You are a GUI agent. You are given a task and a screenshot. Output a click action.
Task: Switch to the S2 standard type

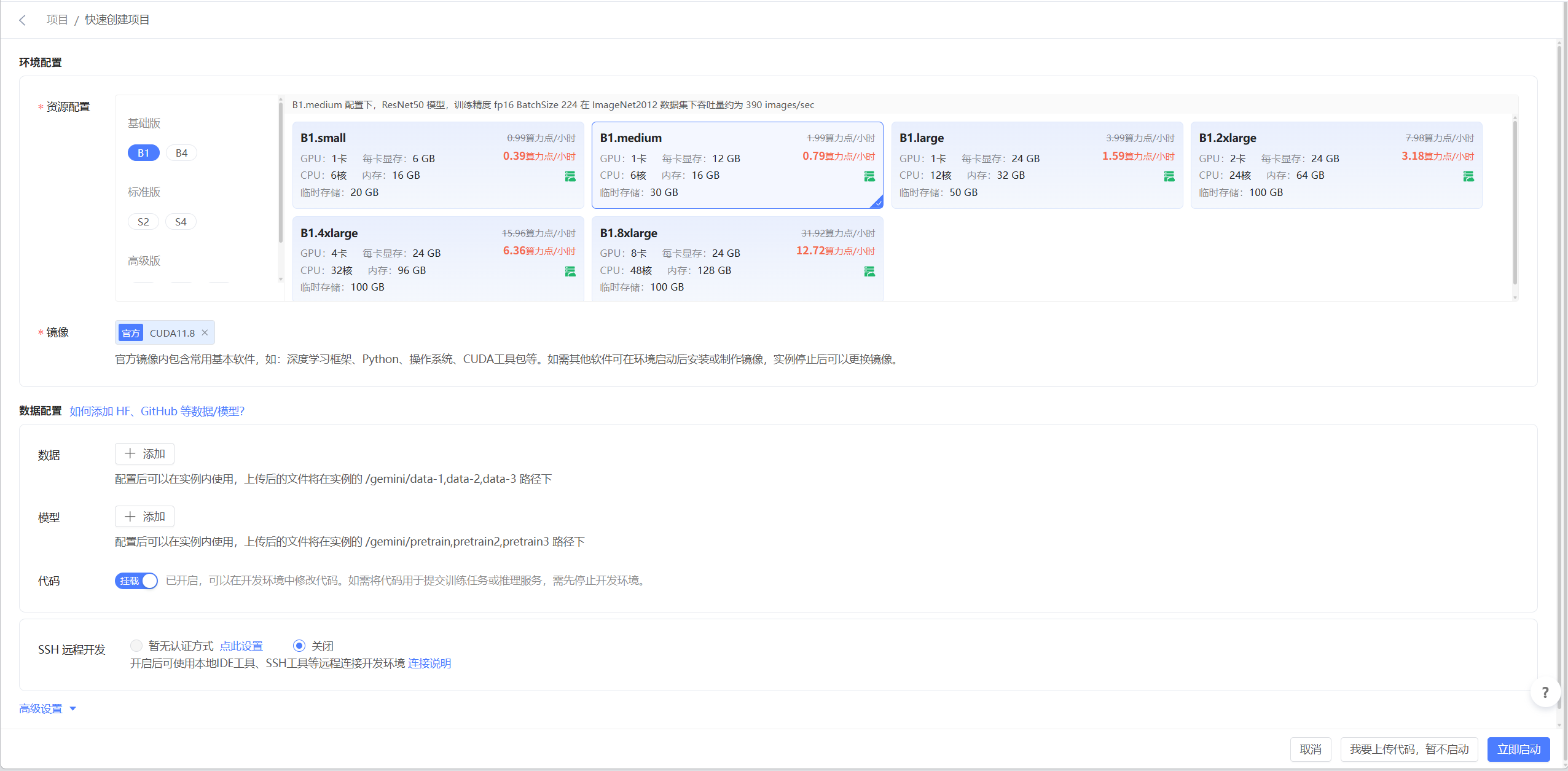(143, 222)
